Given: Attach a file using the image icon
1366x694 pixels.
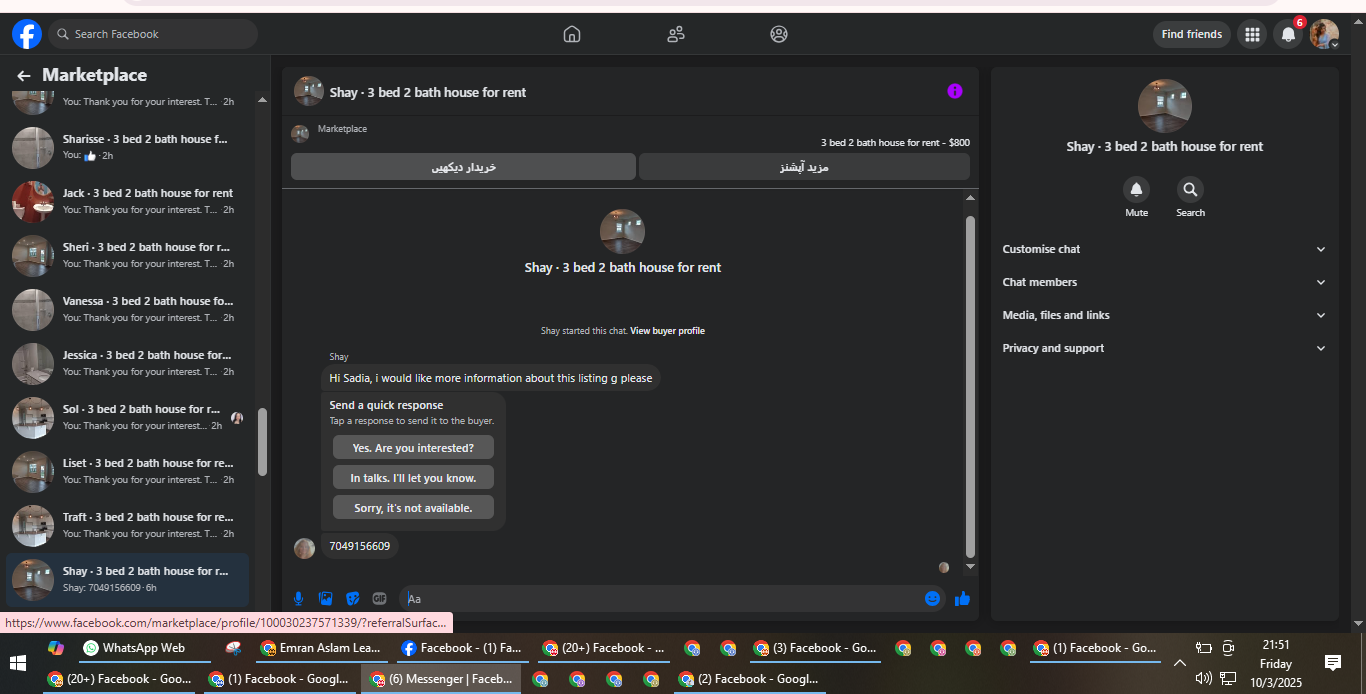Looking at the screenshot, I should (x=325, y=598).
